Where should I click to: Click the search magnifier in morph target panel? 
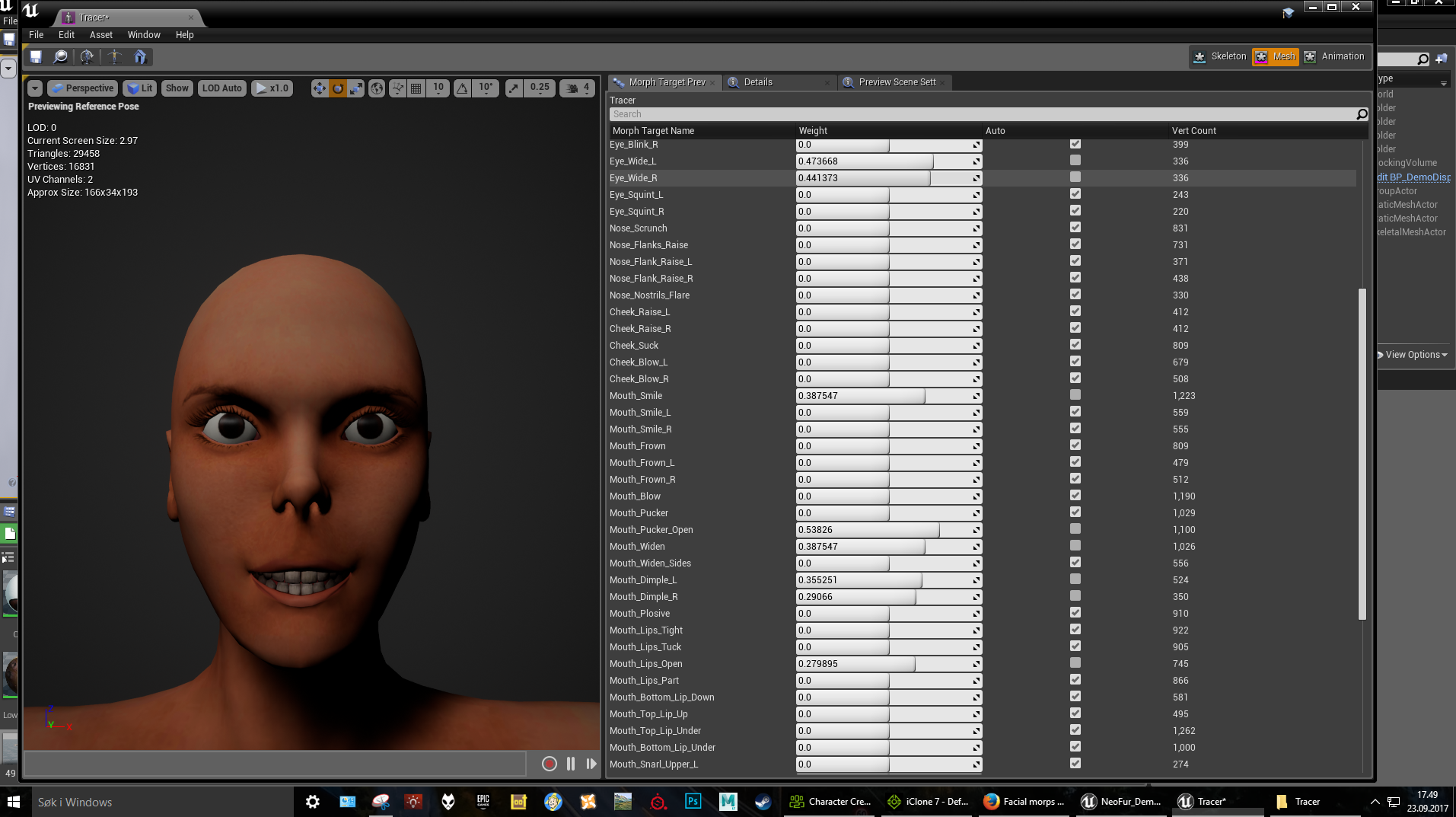click(x=1362, y=114)
